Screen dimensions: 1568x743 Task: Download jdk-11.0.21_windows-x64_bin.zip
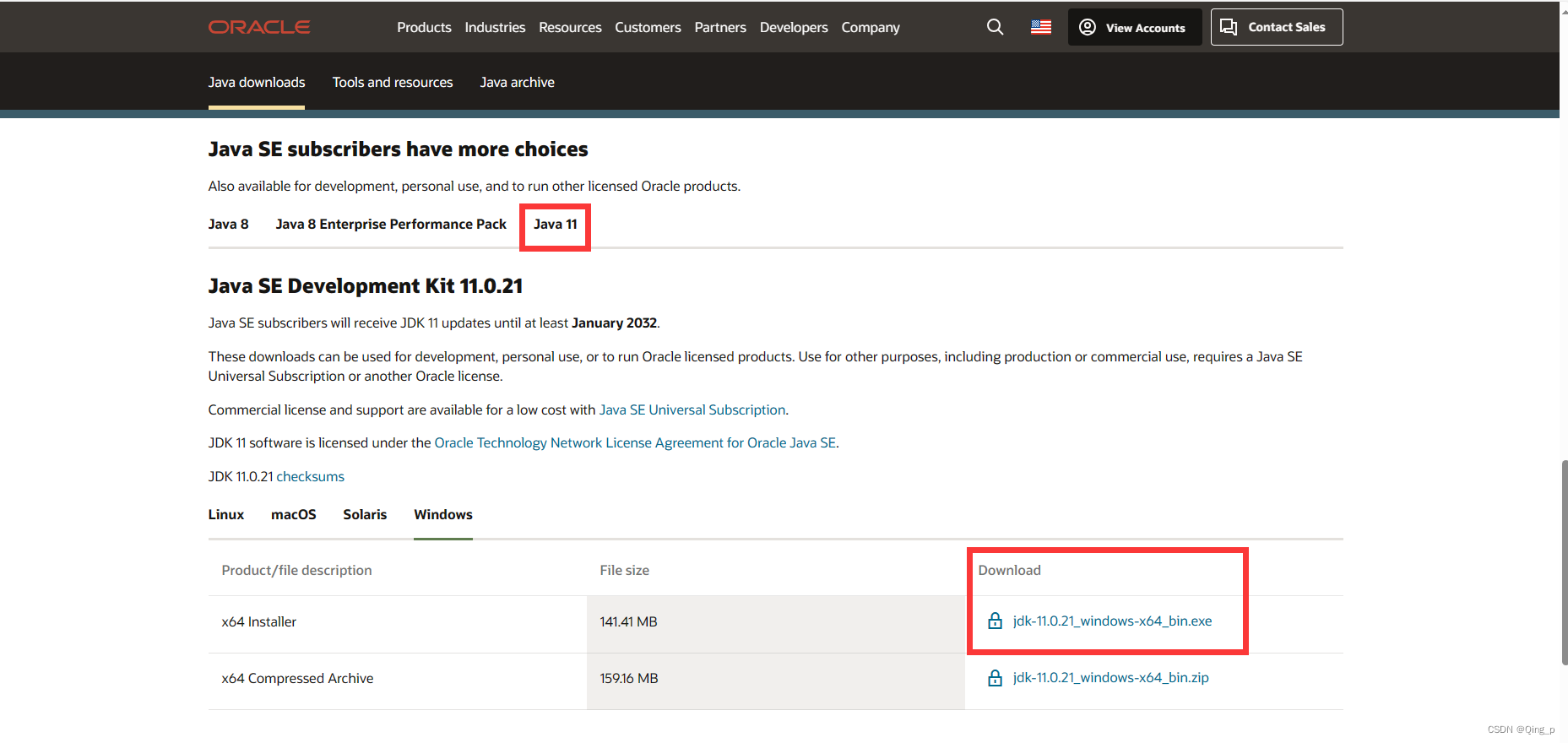pyautogui.click(x=1111, y=677)
